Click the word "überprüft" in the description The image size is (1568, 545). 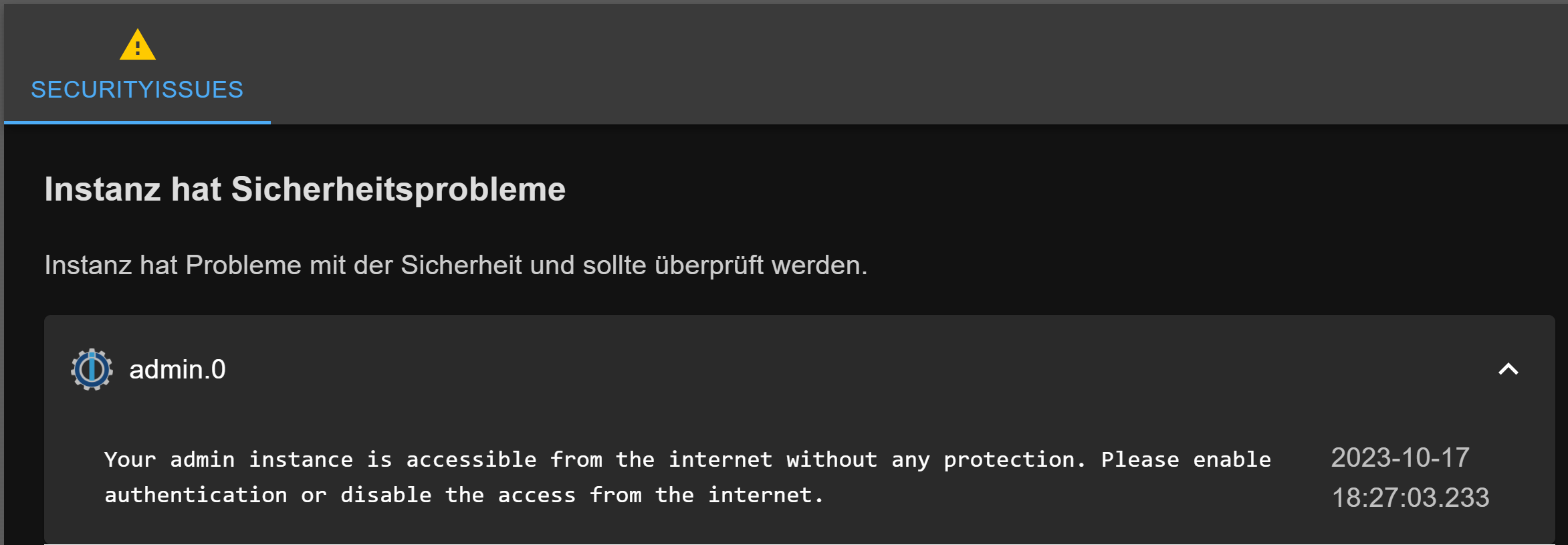click(x=709, y=265)
